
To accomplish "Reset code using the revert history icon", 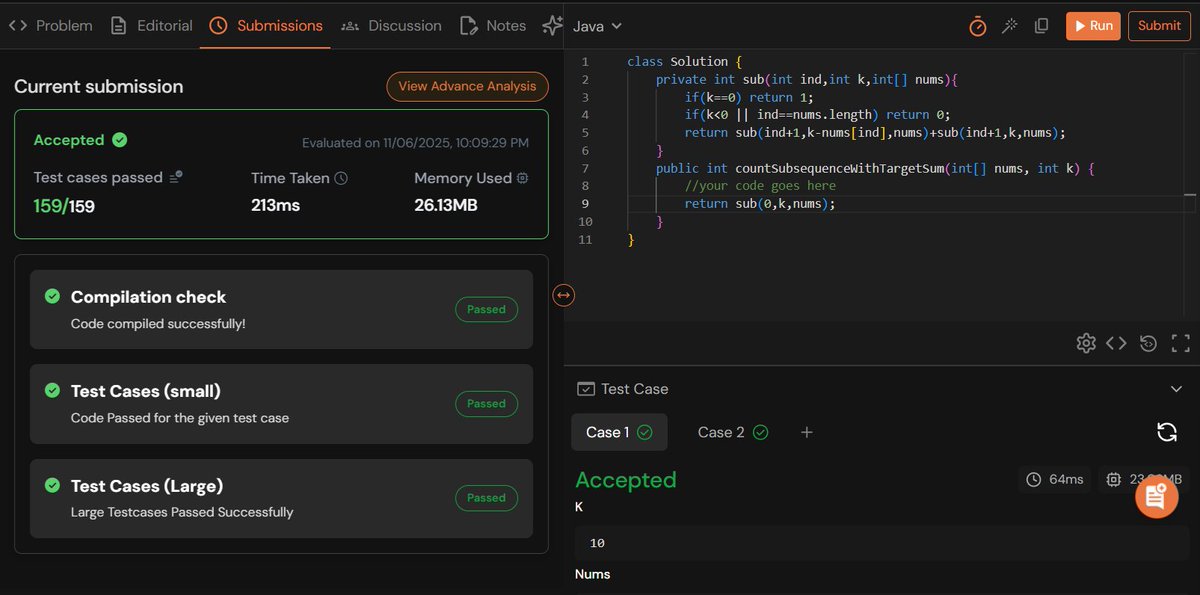I will pos(1148,342).
